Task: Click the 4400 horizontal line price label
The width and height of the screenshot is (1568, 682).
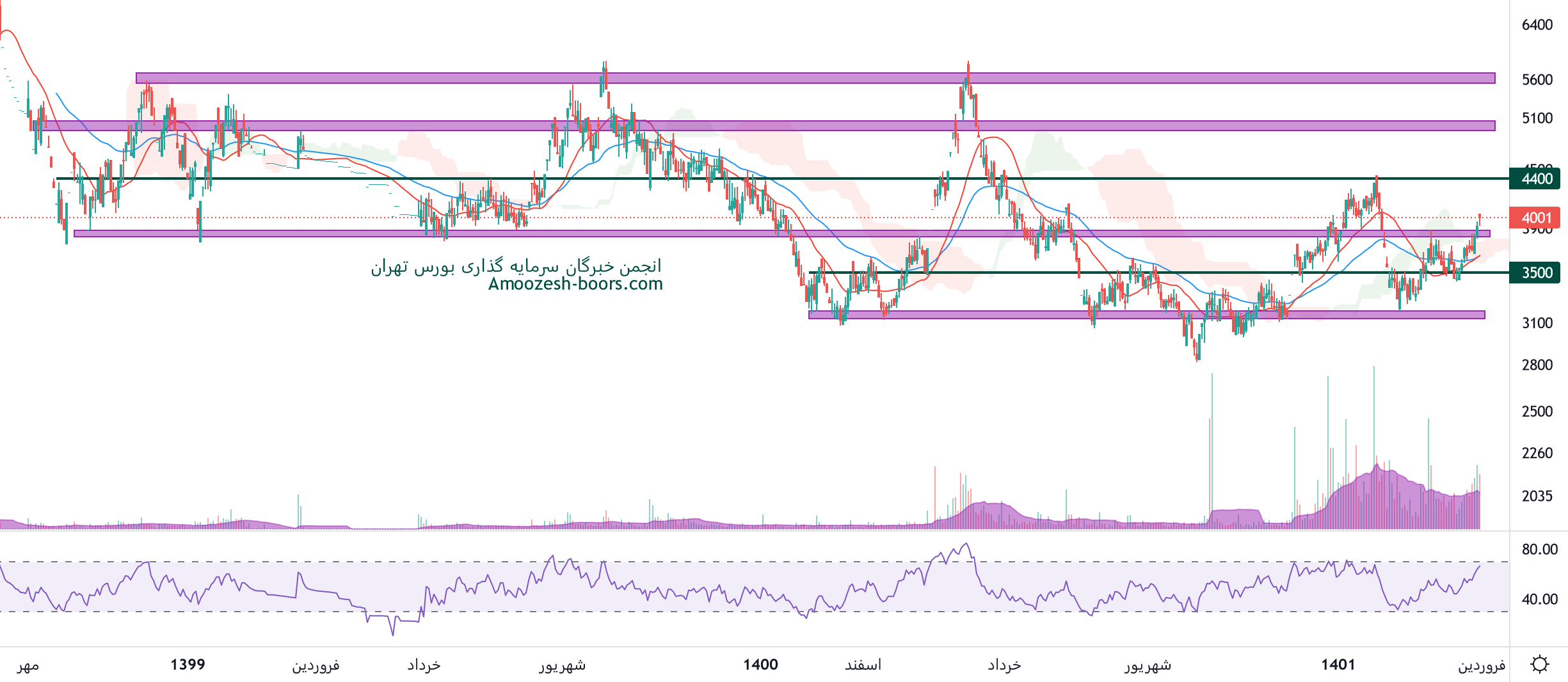Action: coord(1536,178)
